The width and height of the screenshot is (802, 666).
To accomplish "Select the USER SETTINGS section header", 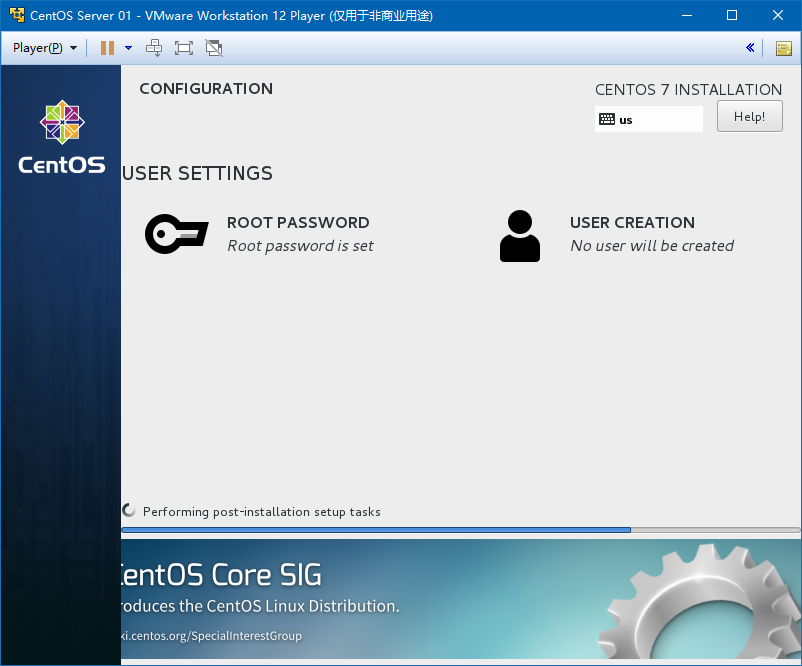I will (196, 173).
